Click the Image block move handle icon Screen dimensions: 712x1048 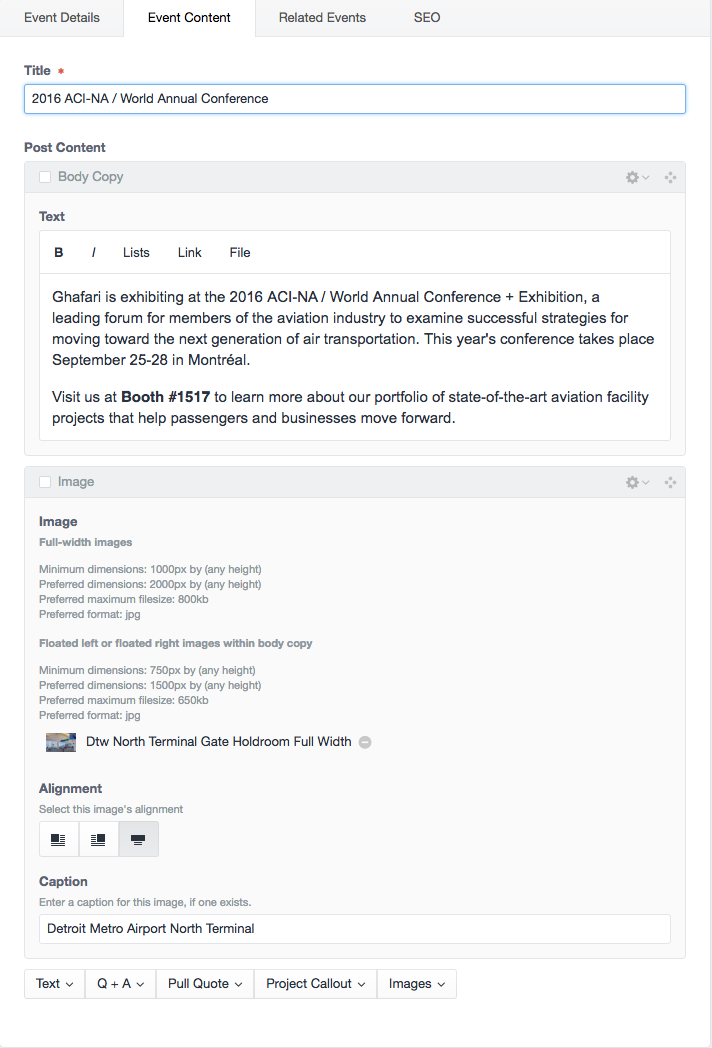pos(670,482)
